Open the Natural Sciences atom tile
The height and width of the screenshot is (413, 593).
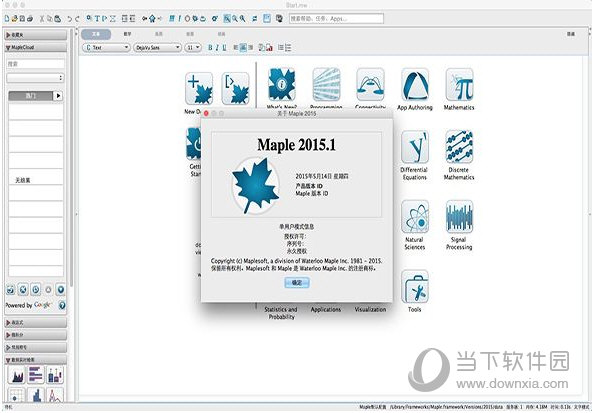[x=415, y=217]
